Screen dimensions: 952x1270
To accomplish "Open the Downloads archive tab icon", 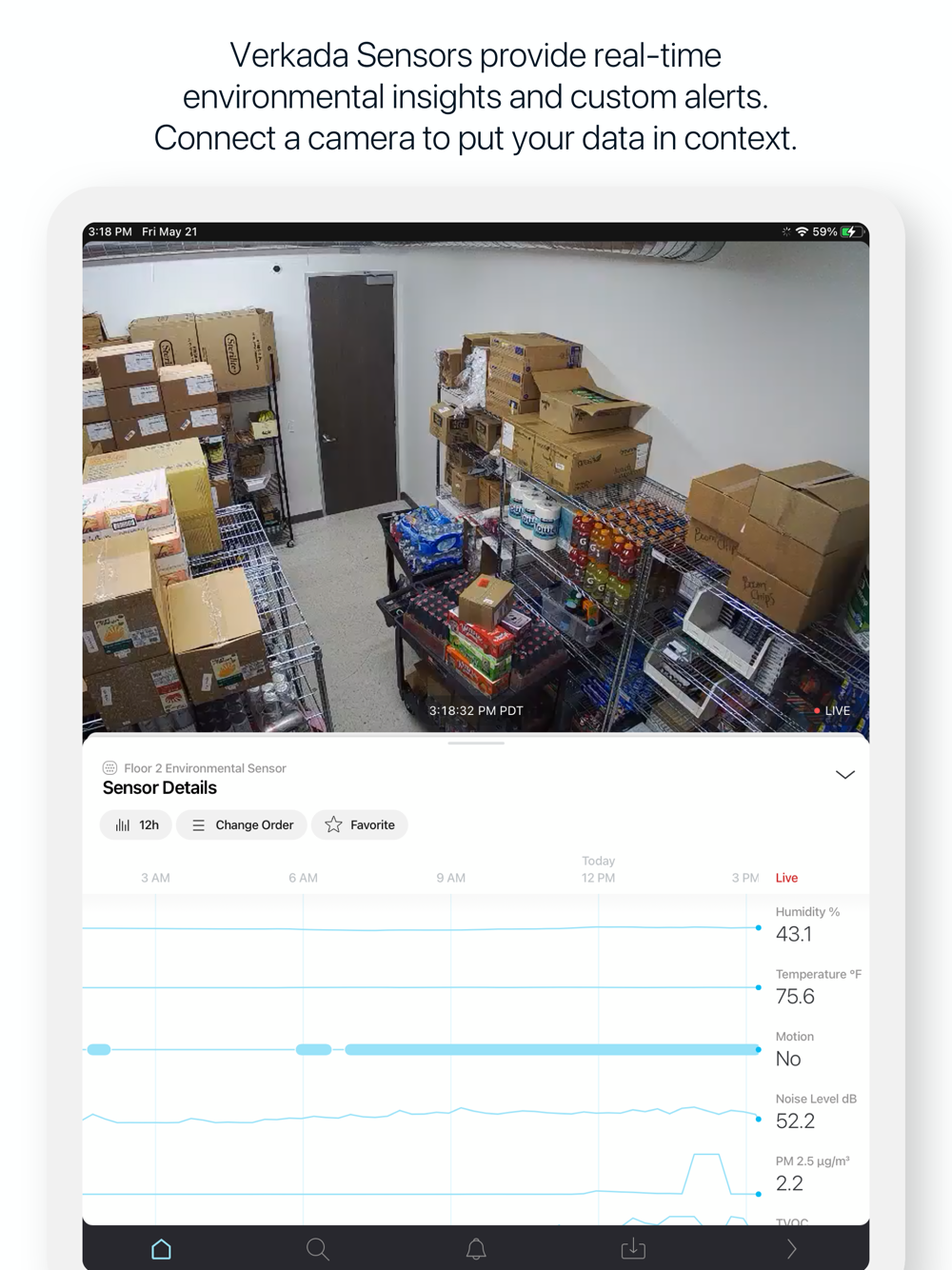I will pos(633,1248).
